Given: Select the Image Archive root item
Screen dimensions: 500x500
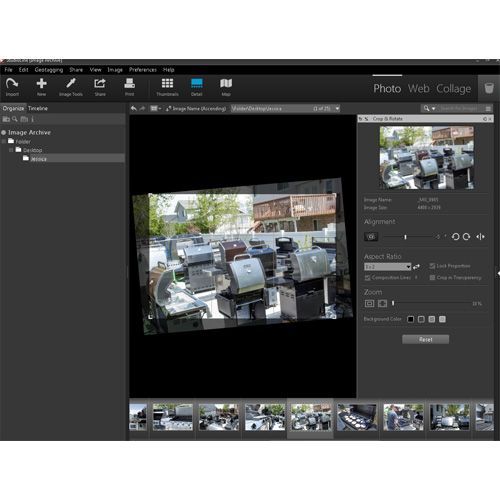Looking at the screenshot, I should click(x=29, y=132).
